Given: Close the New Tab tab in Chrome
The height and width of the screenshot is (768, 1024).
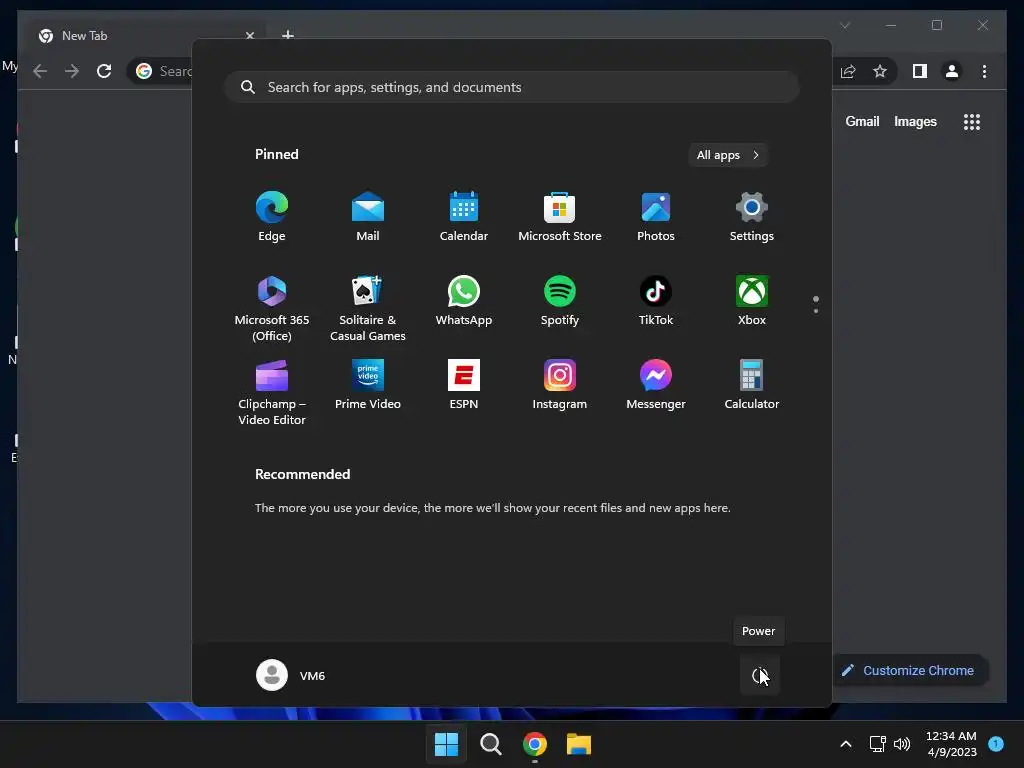Looking at the screenshot, I should pyautogui.click(x=249, y=36).
